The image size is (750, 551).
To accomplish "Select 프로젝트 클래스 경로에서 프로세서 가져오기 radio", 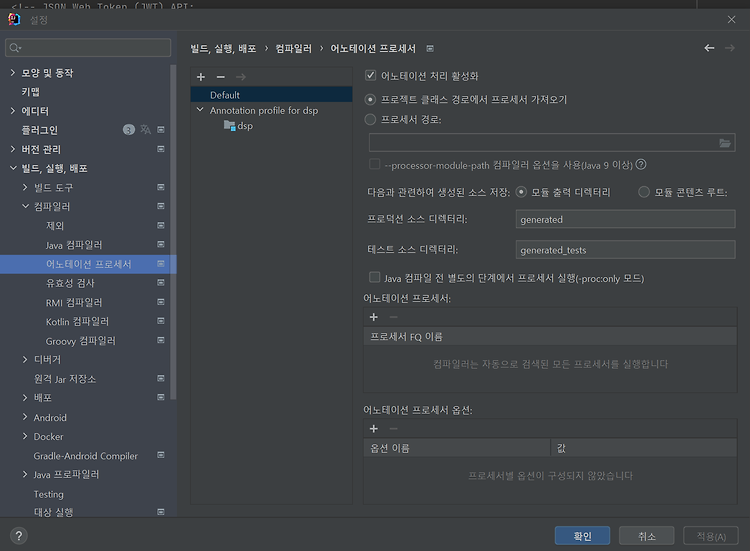I will [370, 99].
